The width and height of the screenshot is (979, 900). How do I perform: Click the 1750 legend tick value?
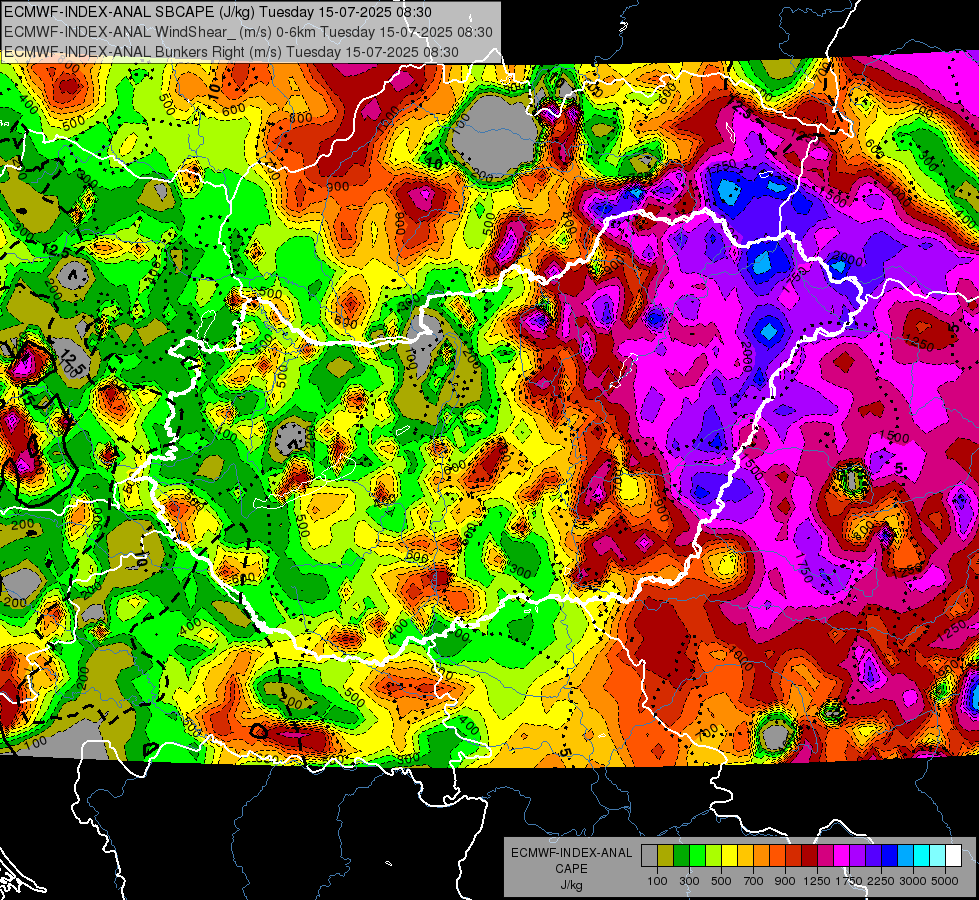849,881
